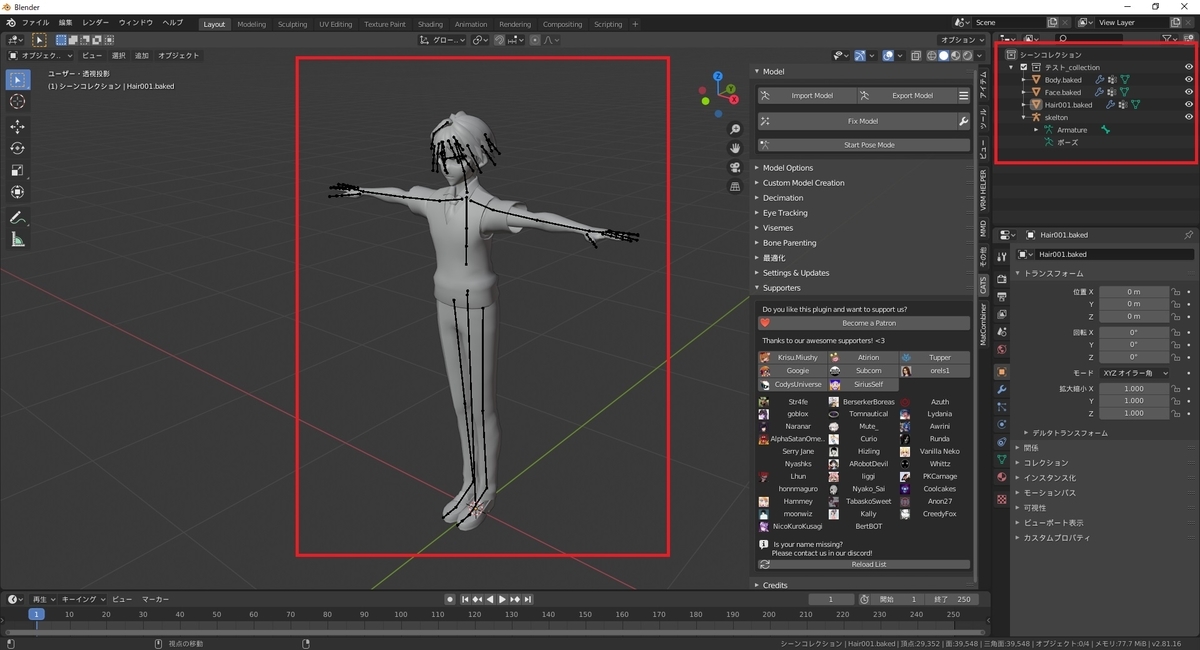The width and height of the screenshot is (1200, 650).
Task: Open the World properties tab
Action: 1001,349
